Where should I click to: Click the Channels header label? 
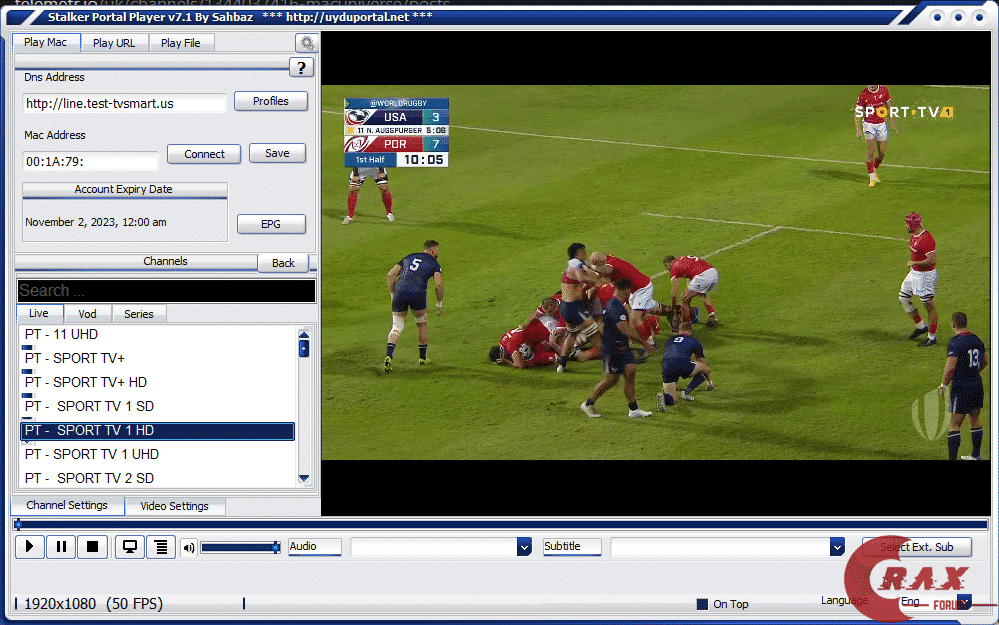(165, 261)
